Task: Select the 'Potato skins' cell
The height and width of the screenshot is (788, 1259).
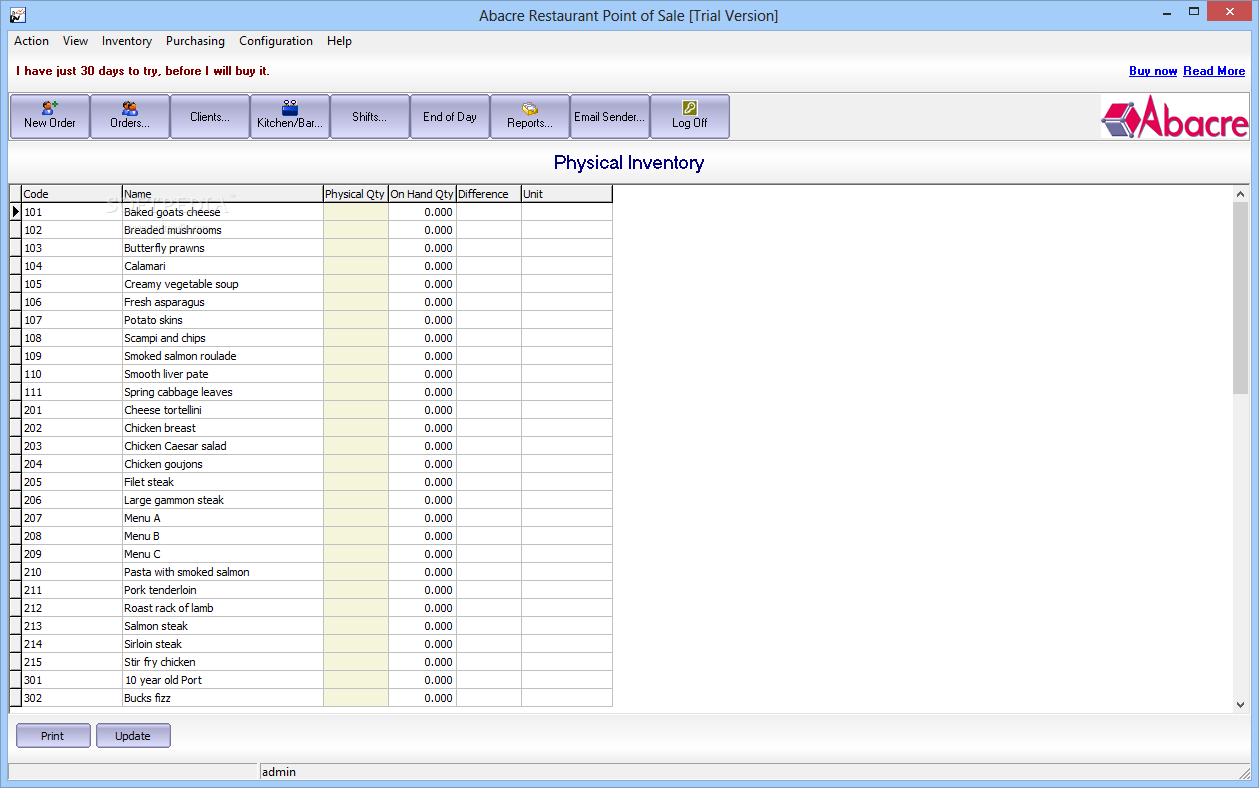Action: (x=223, y=320)
